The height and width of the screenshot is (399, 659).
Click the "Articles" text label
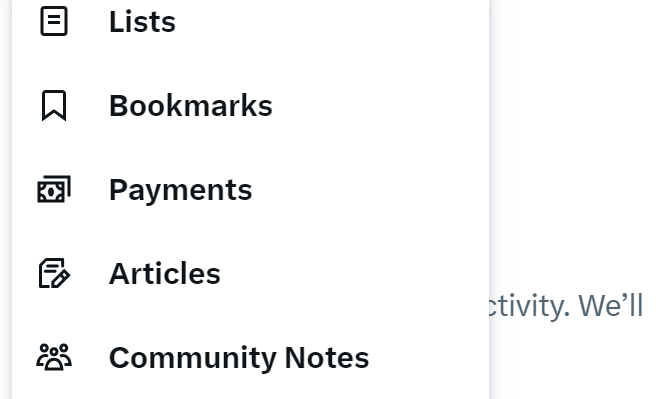[165, 274]
